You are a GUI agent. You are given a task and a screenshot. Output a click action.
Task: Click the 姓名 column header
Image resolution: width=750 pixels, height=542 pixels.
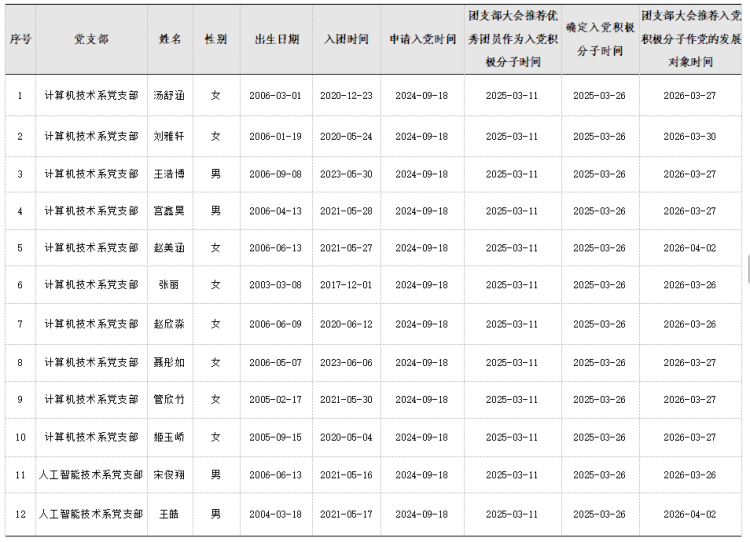coord(170,39)
